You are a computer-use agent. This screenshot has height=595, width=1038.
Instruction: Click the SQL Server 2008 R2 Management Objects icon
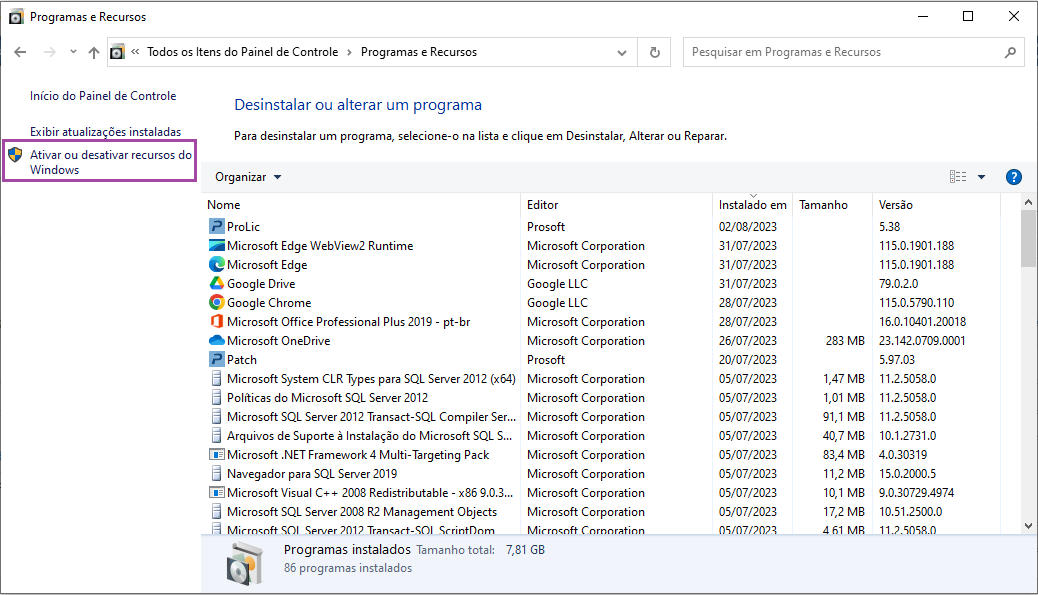click(x=216, y=512)
